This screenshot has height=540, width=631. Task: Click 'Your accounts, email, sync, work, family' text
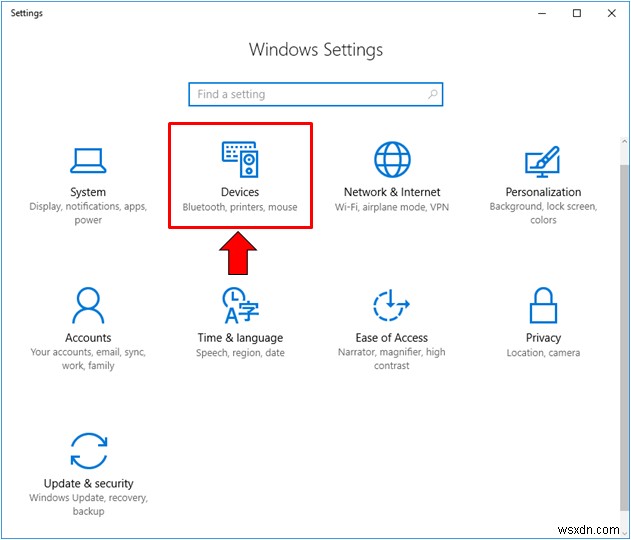tap(88, 359)
